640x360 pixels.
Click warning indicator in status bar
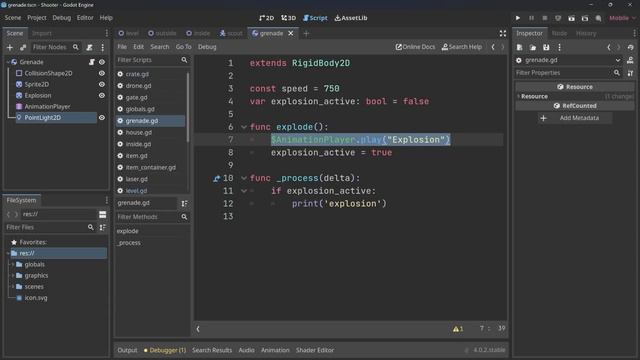click(x=458, y=329)
